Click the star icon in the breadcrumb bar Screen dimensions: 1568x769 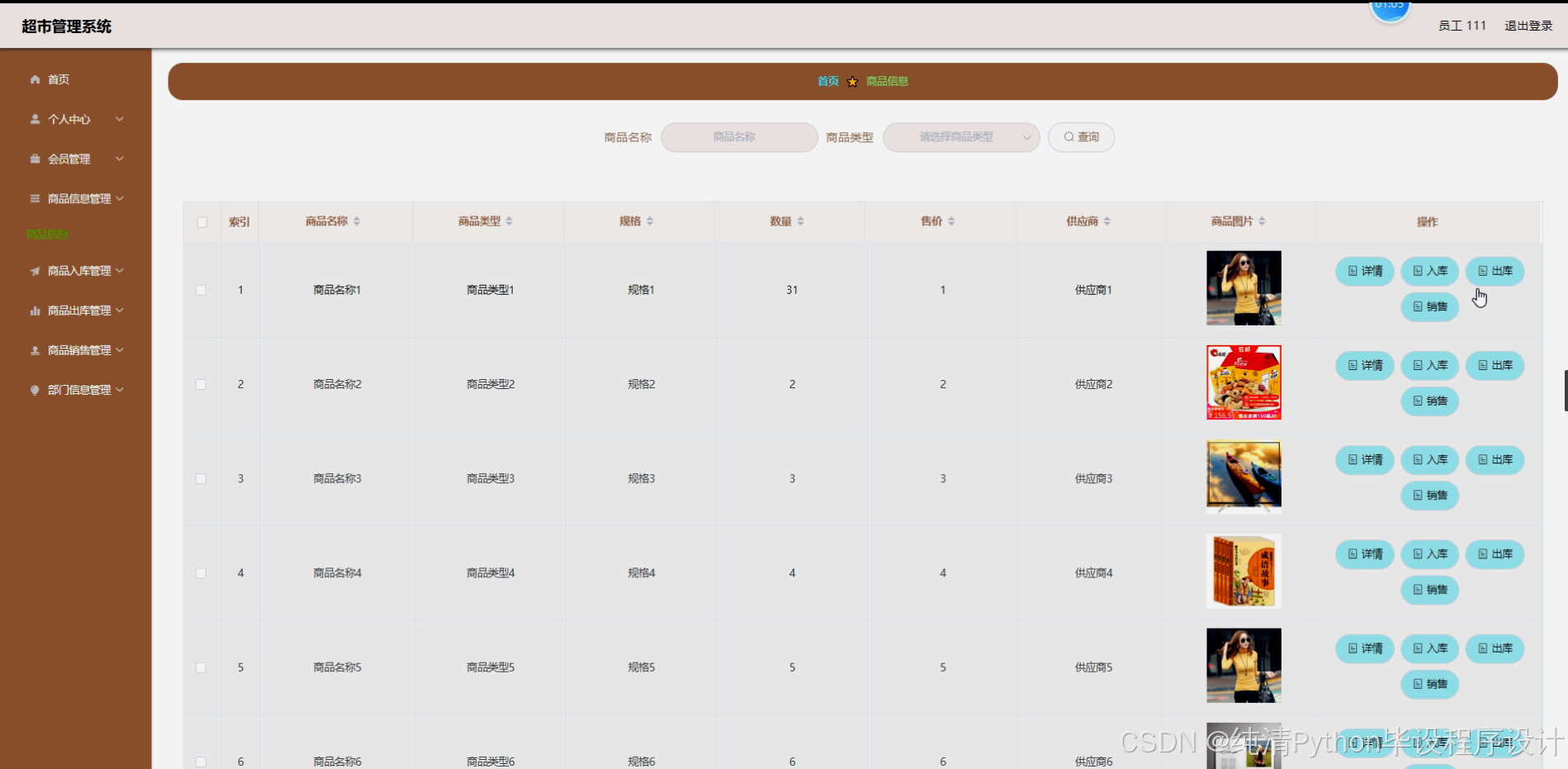852,81
